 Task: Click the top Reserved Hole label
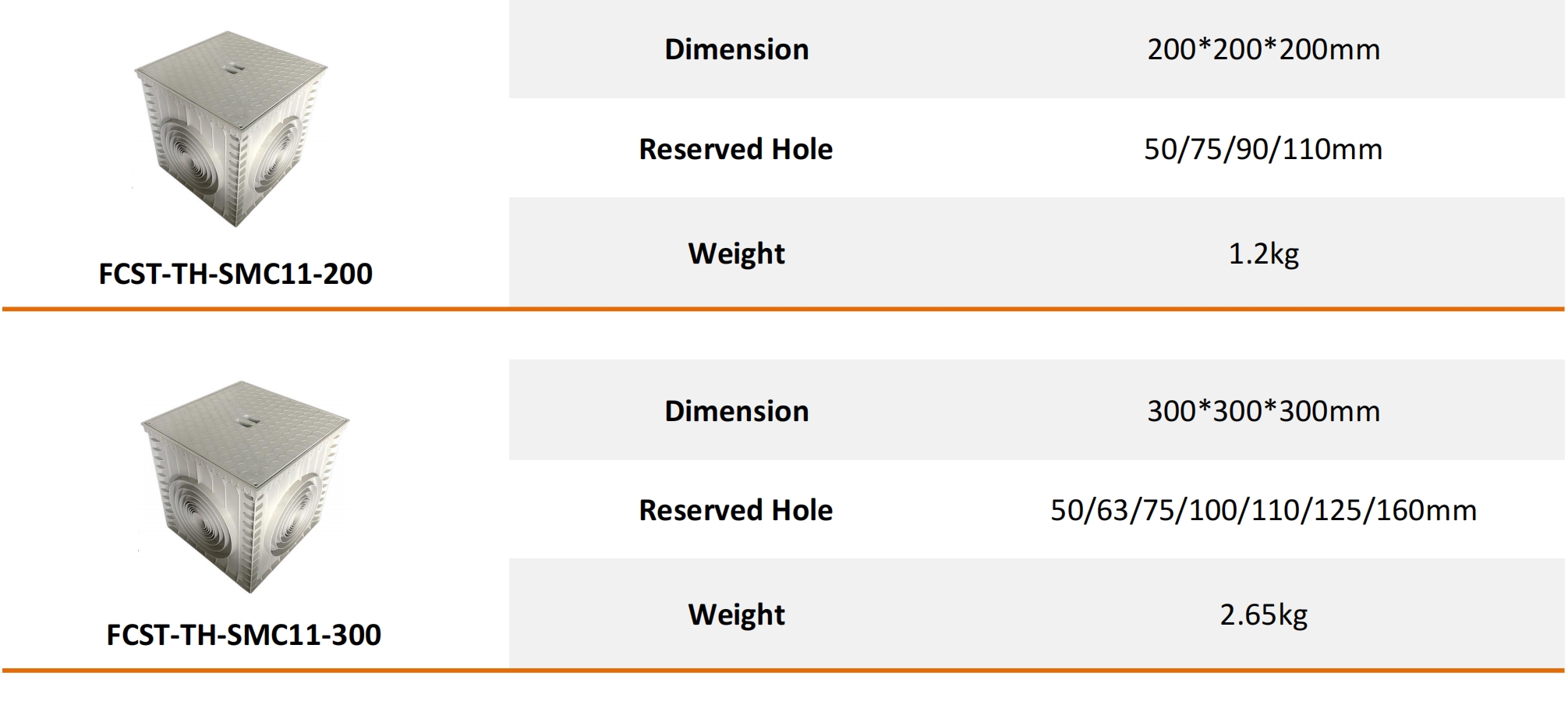point(736,149)
